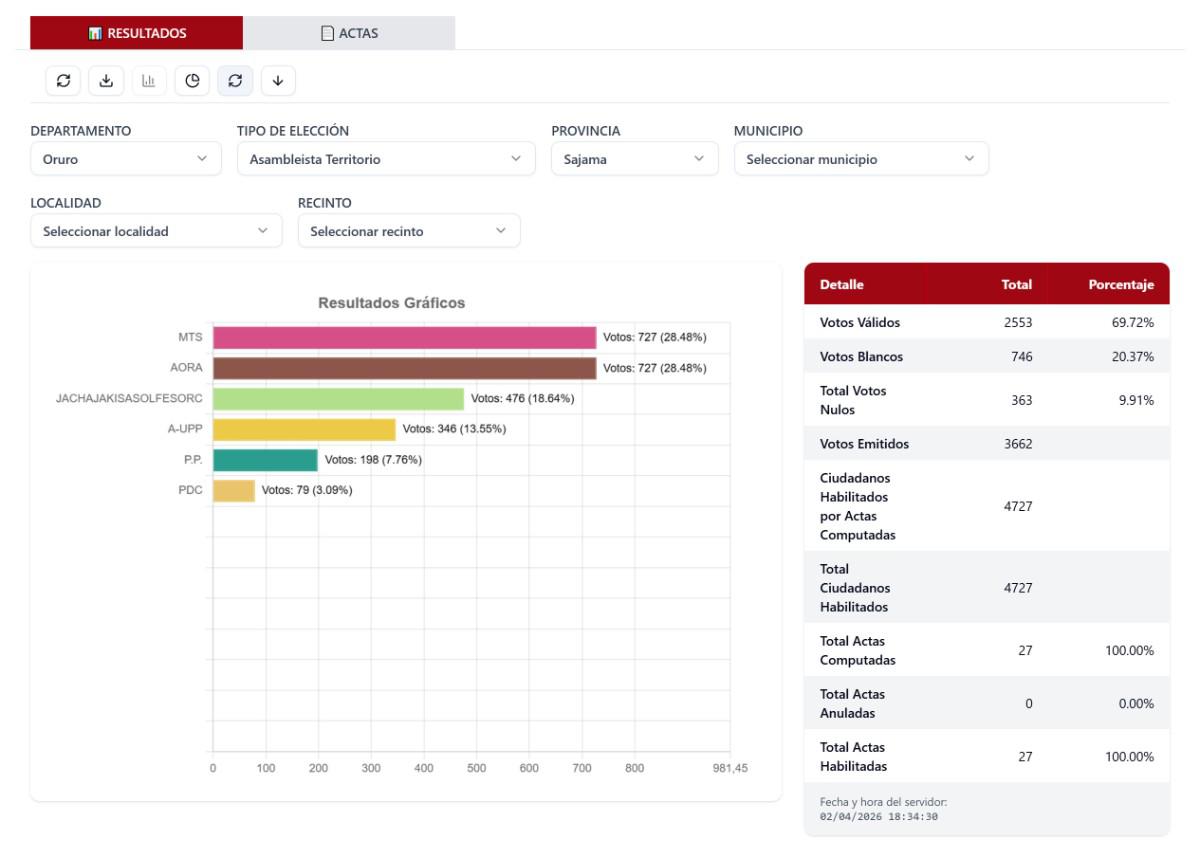Switch to the ACTAS tab
This screenshot has height=858, width=1200.
pyautogui.click(x=349, y=34)
